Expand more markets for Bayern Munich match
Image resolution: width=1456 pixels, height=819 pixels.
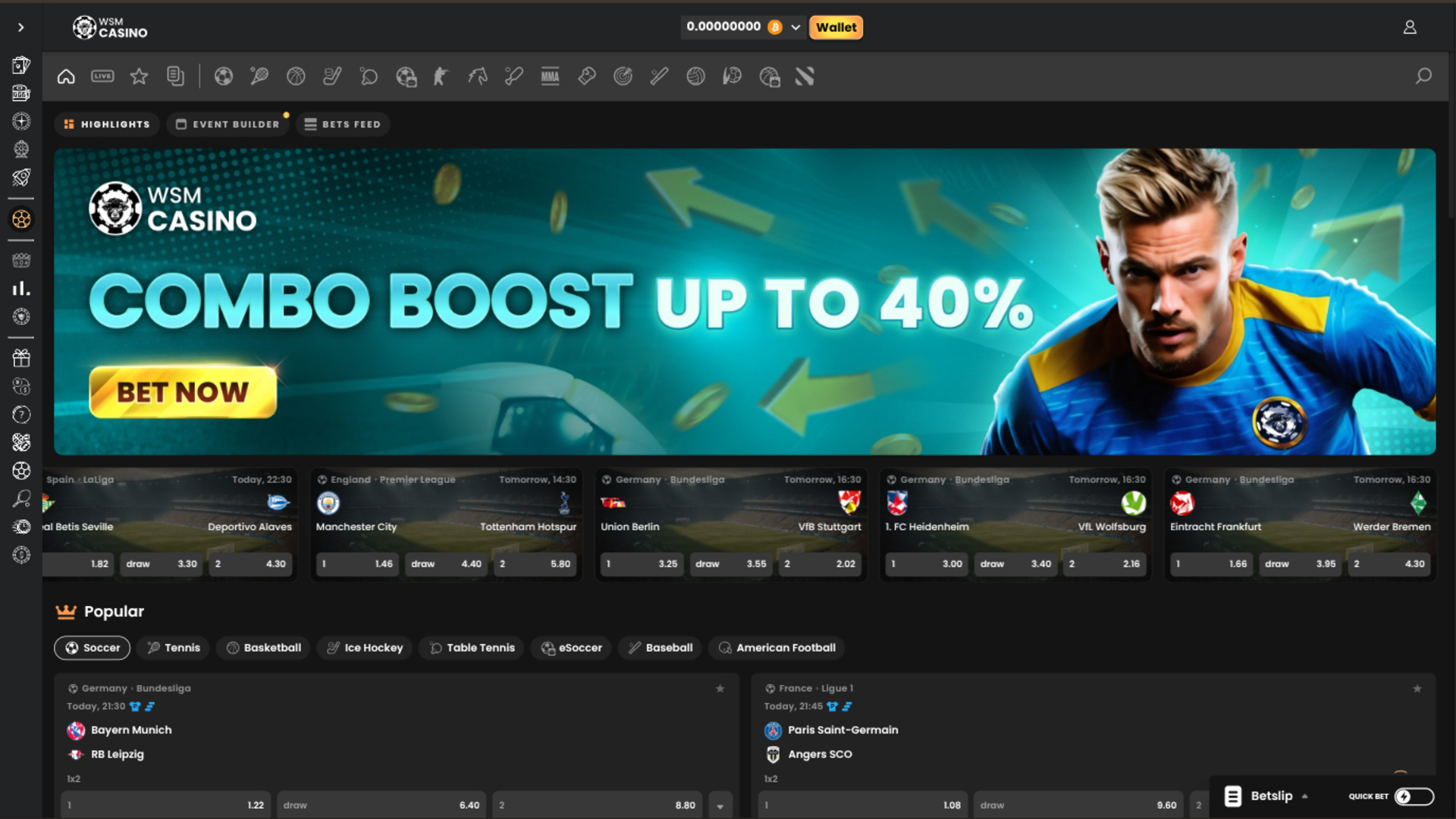pyautogui.click(x=720, y=805)
